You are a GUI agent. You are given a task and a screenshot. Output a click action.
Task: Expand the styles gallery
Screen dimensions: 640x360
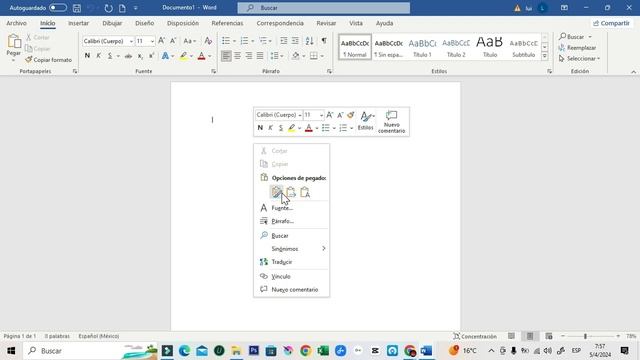point(544,57)
